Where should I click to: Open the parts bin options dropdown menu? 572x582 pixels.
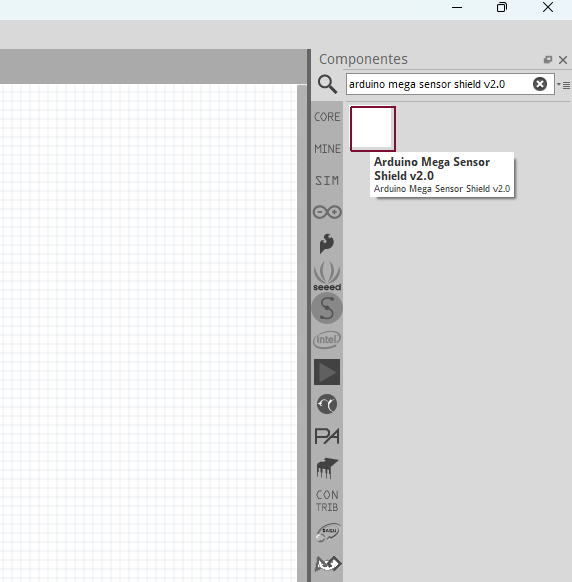pos(563,85)
